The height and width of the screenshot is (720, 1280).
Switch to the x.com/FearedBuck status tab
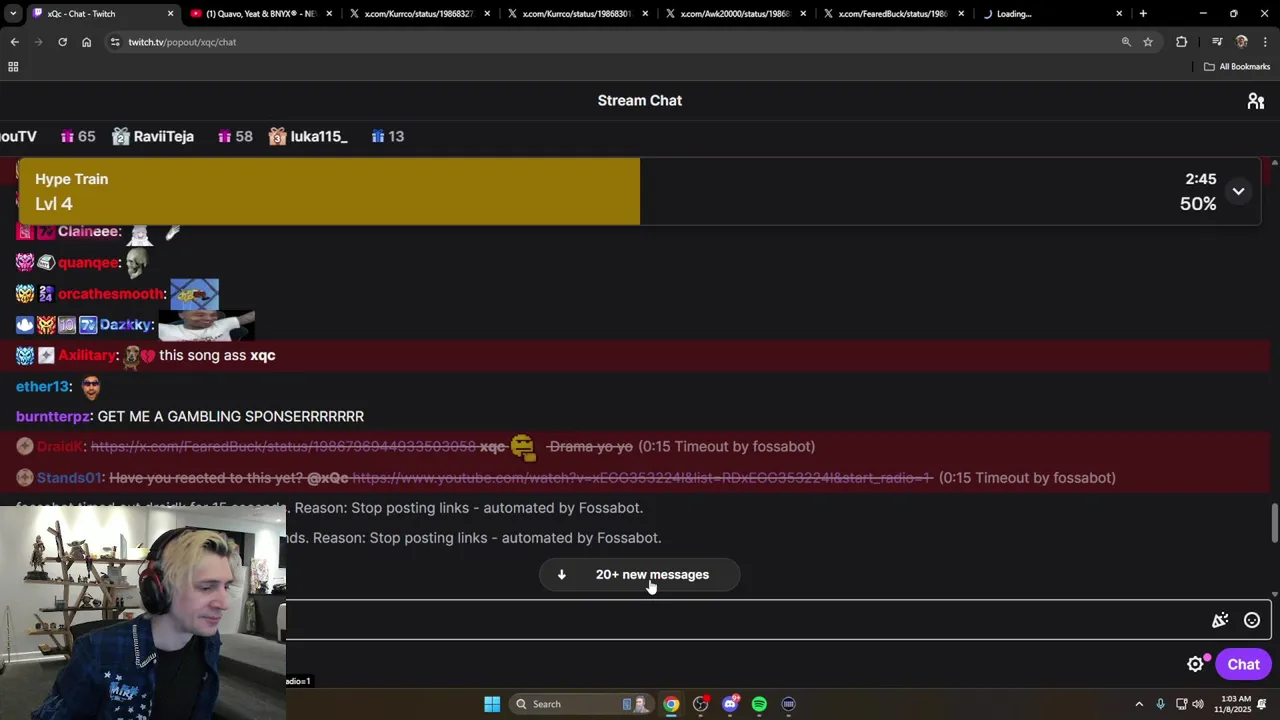click(x=893, y=14)
